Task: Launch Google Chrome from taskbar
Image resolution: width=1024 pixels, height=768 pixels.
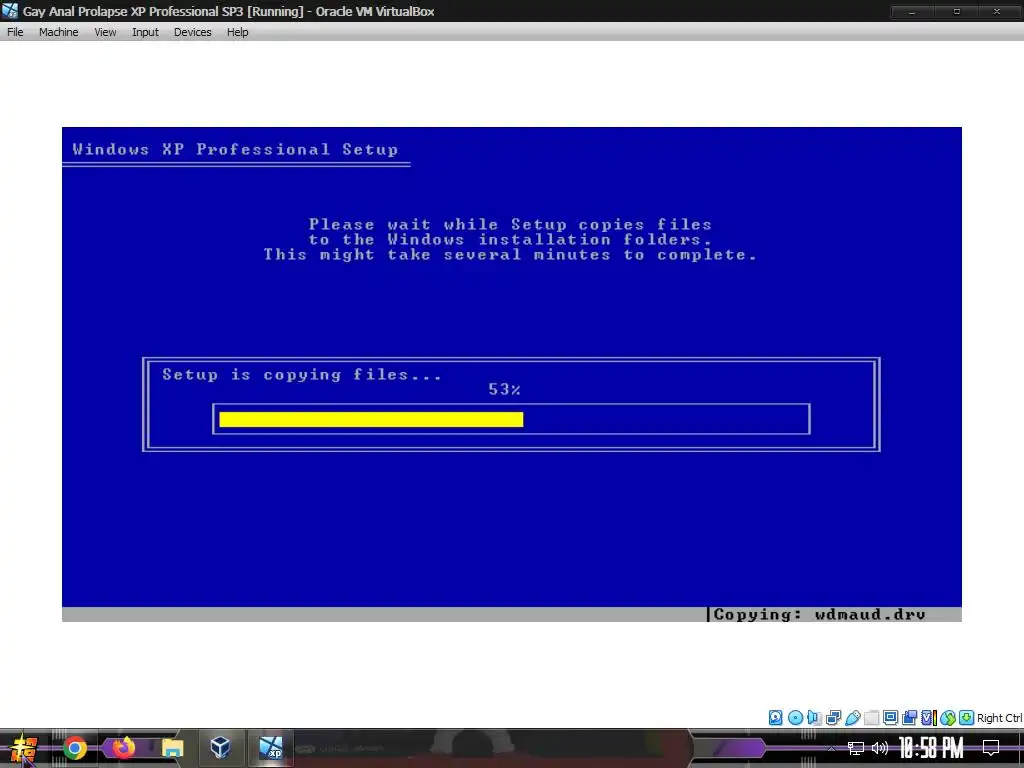Action: [75, 748]
